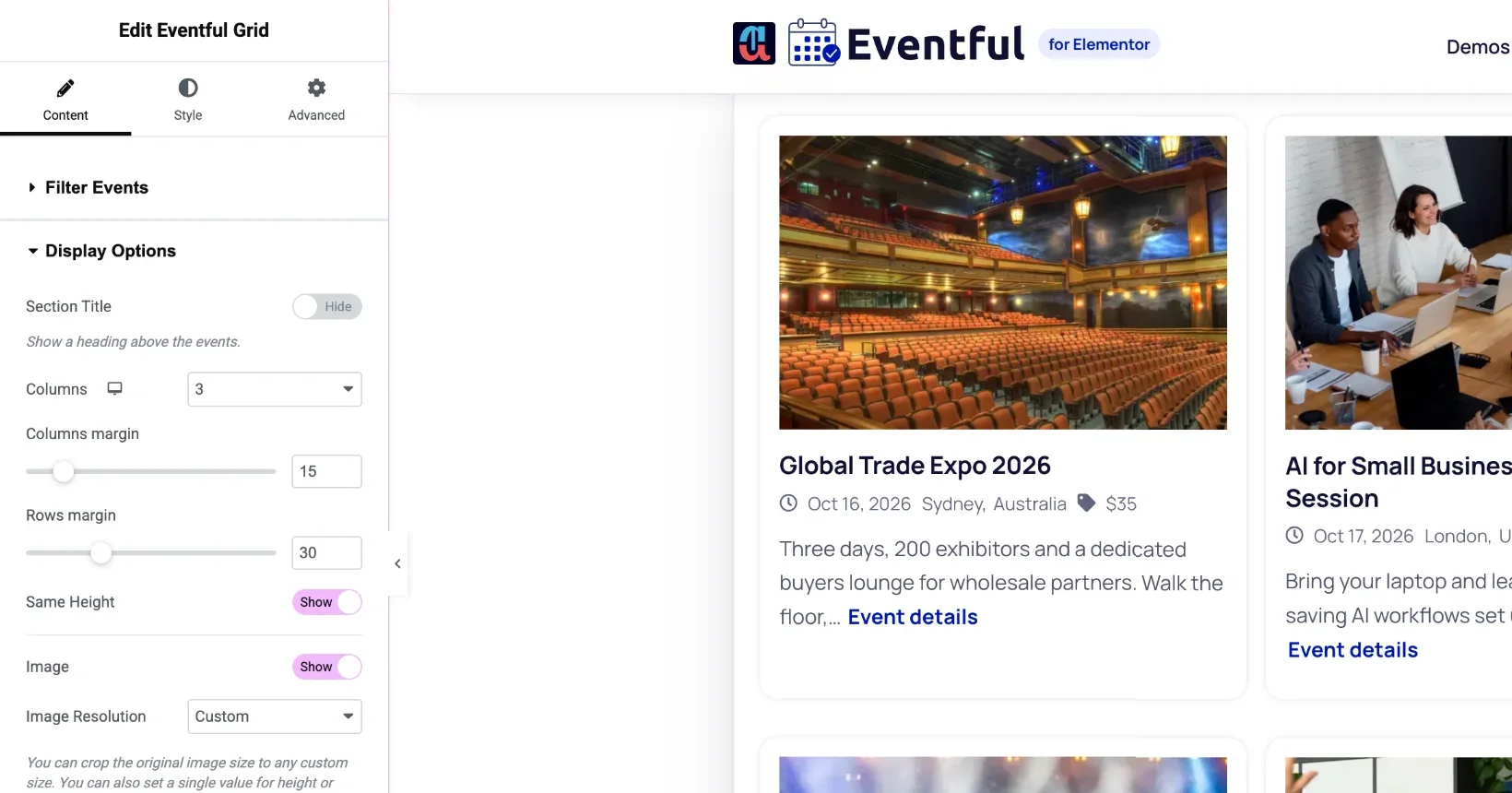Viewport: 1512px width, 793px height.
Task: Click the Rows margin value field
Action: (x=326, y=553)
